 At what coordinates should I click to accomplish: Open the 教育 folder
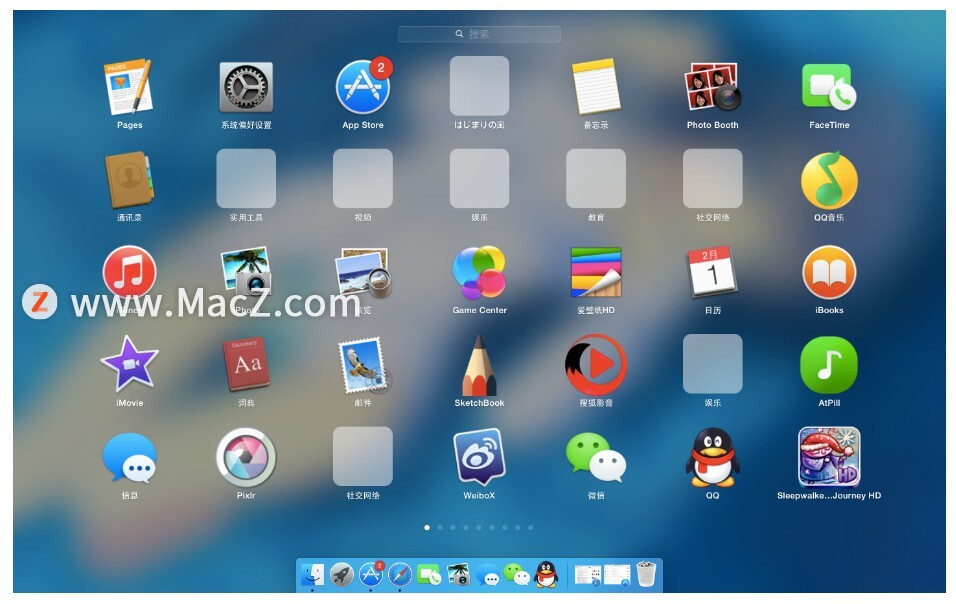[596, 179]
